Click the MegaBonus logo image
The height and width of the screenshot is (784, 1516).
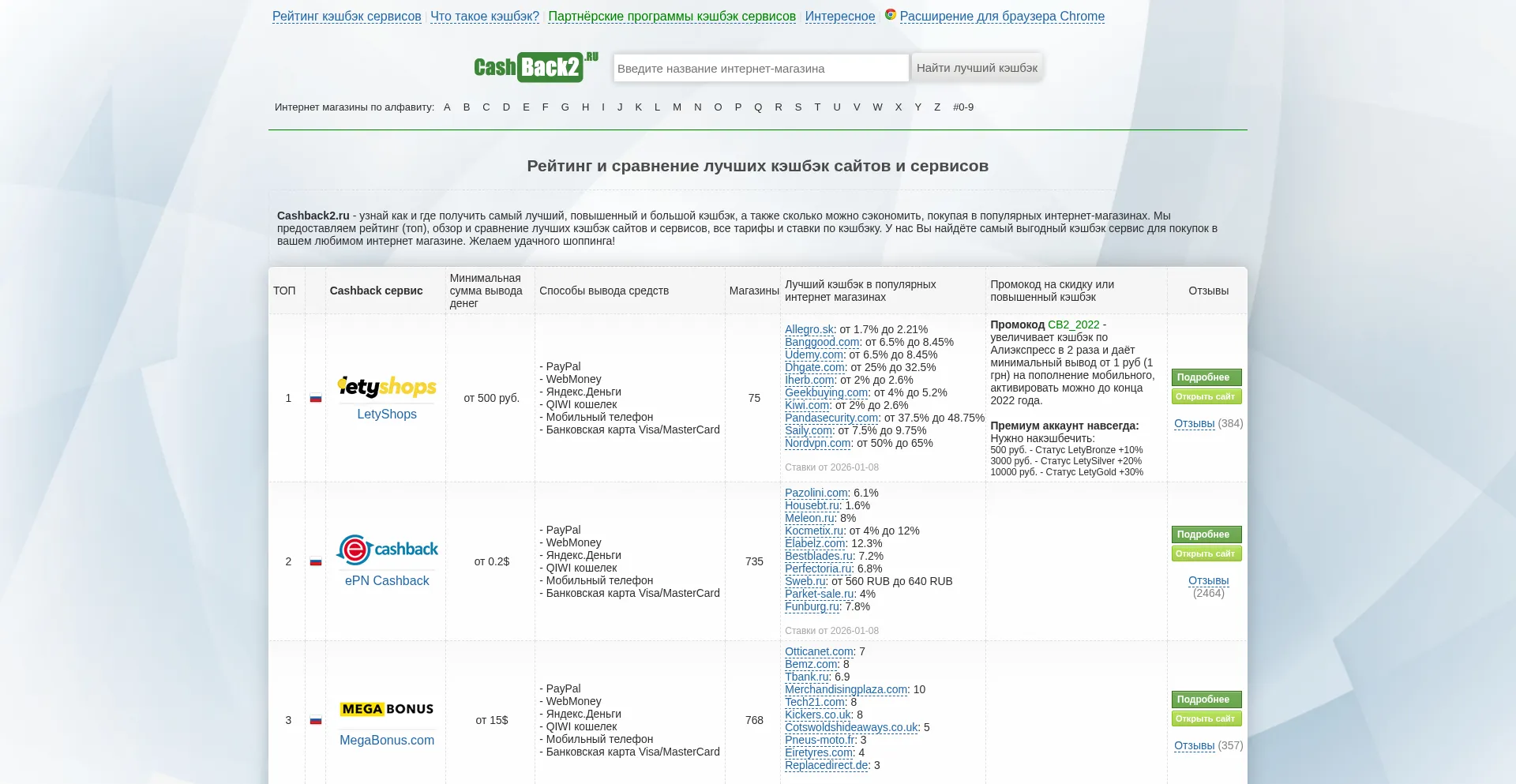387,709
